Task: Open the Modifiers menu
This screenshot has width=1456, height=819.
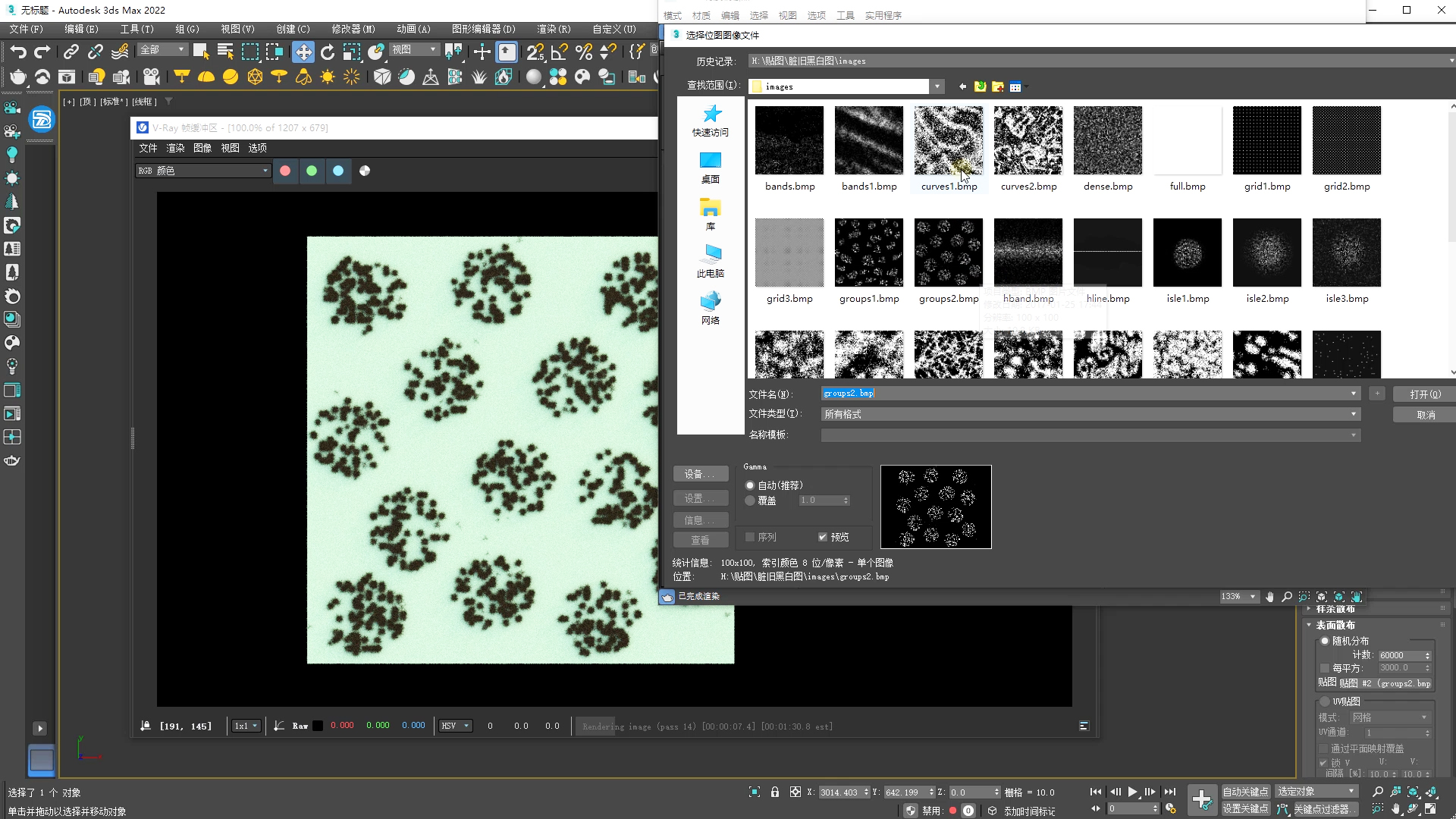Action: point(353,29)
